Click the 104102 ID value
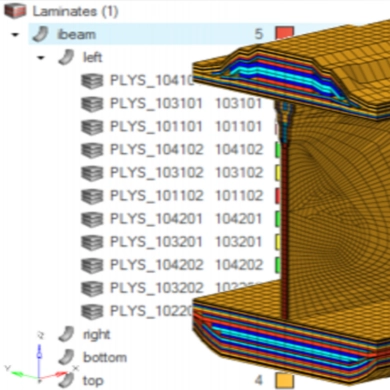 coord(239,149)
